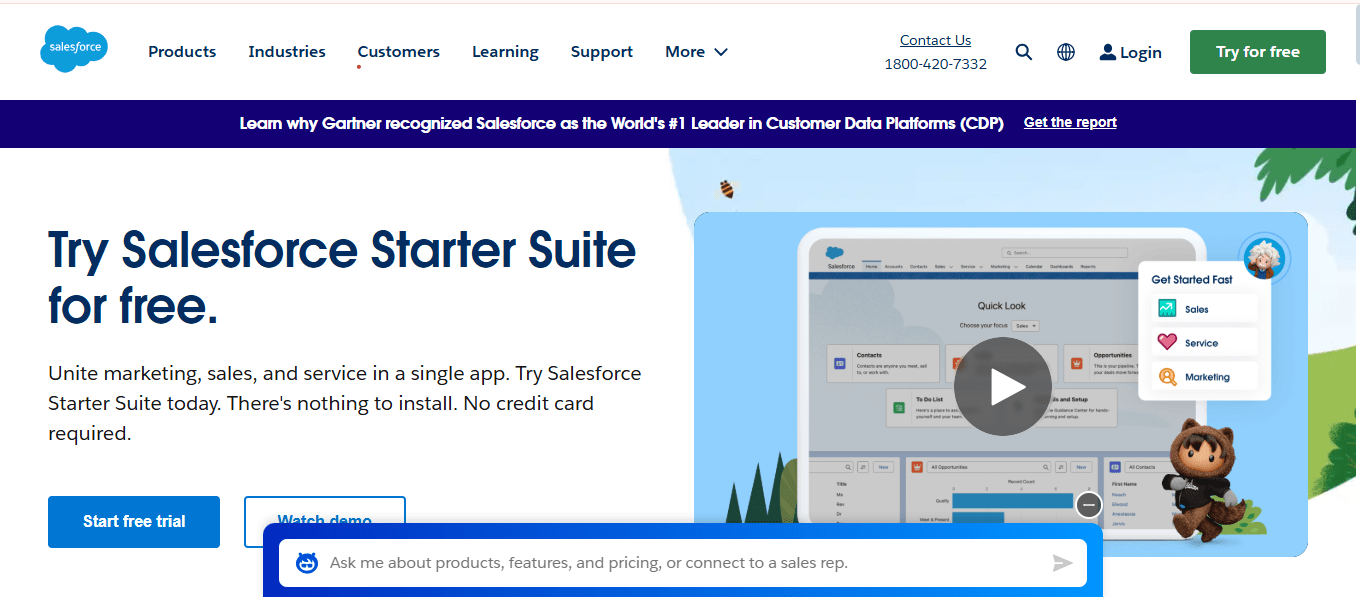The height and width of the screenshot is (597, 1360).
Task: Click the chevron next to More
Action: point(721,52)
